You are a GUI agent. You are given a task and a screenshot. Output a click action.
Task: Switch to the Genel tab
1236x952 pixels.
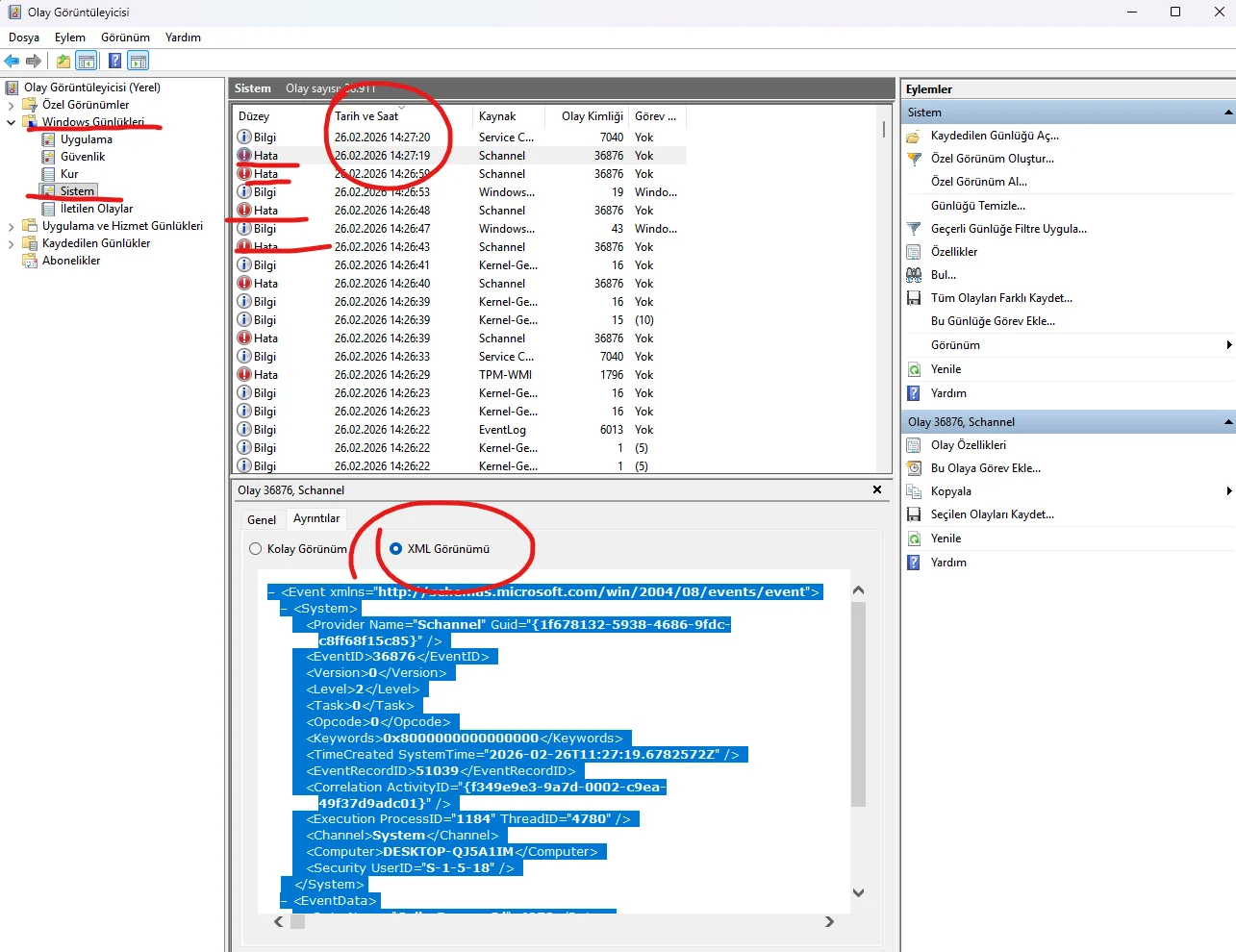coord(261,520)
